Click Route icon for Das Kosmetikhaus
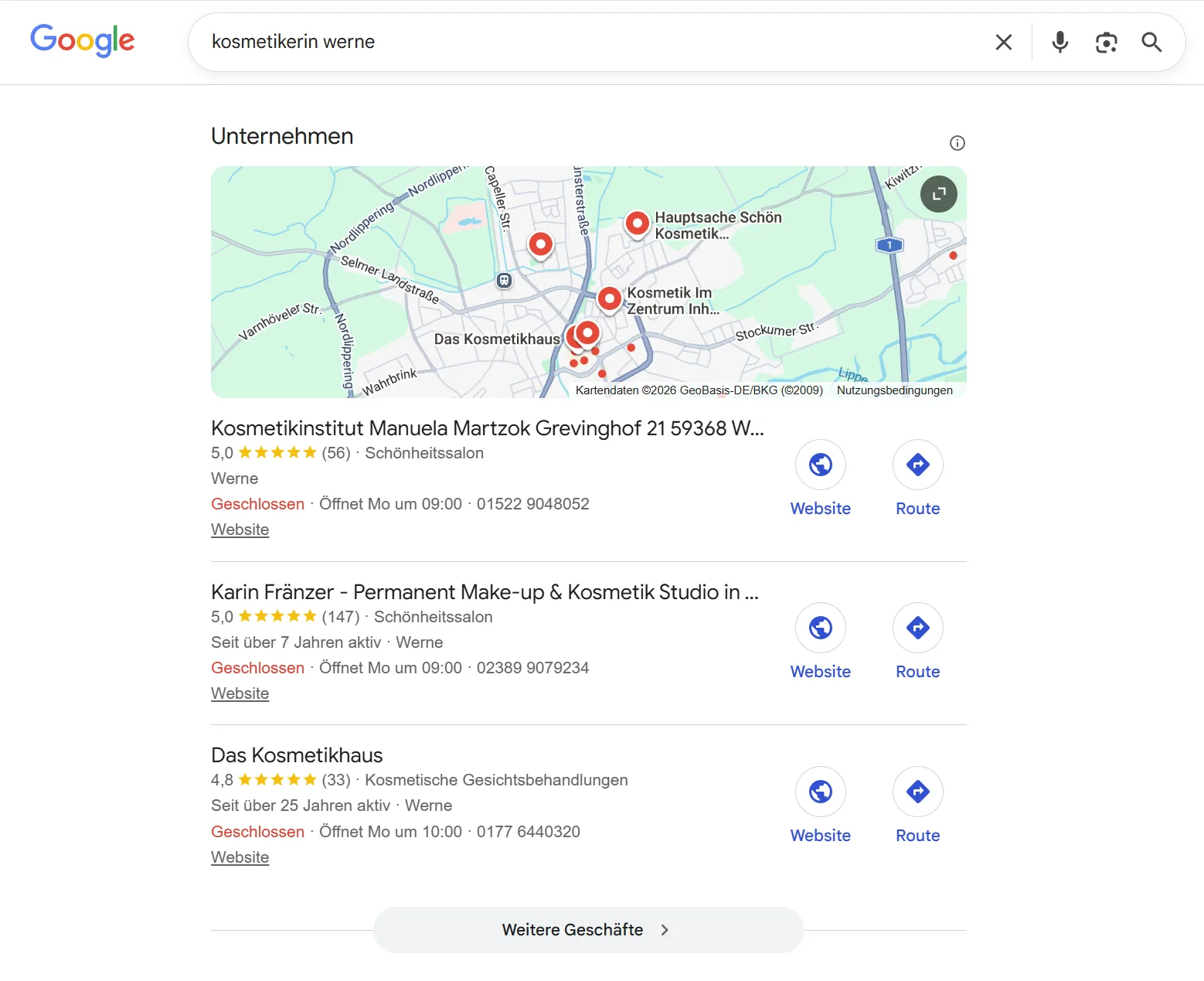 [918, 792]
